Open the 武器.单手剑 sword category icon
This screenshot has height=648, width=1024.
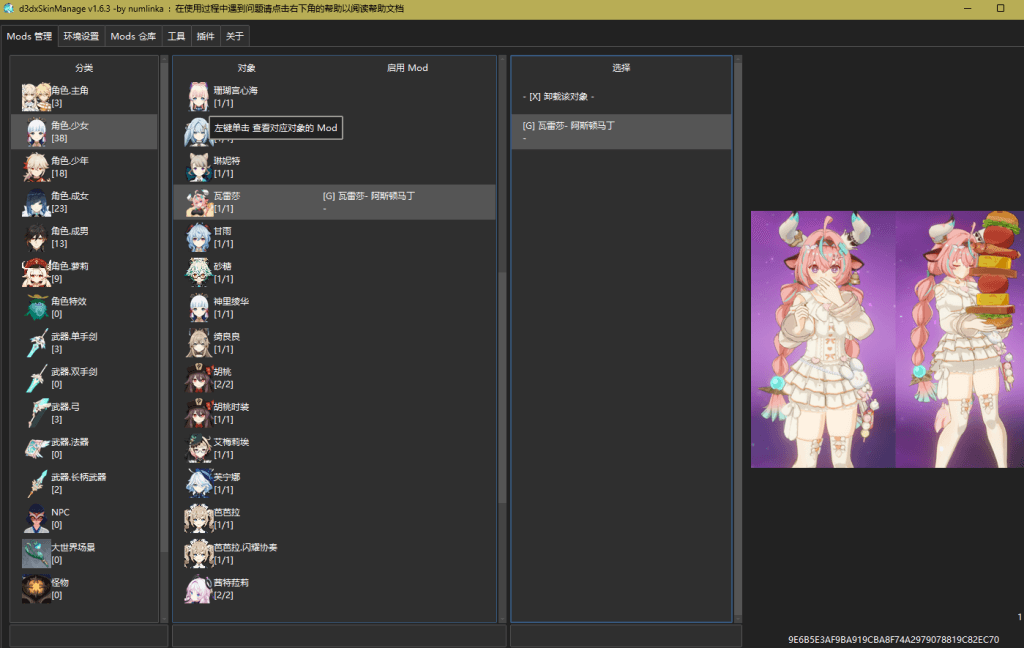pos(36,343)
